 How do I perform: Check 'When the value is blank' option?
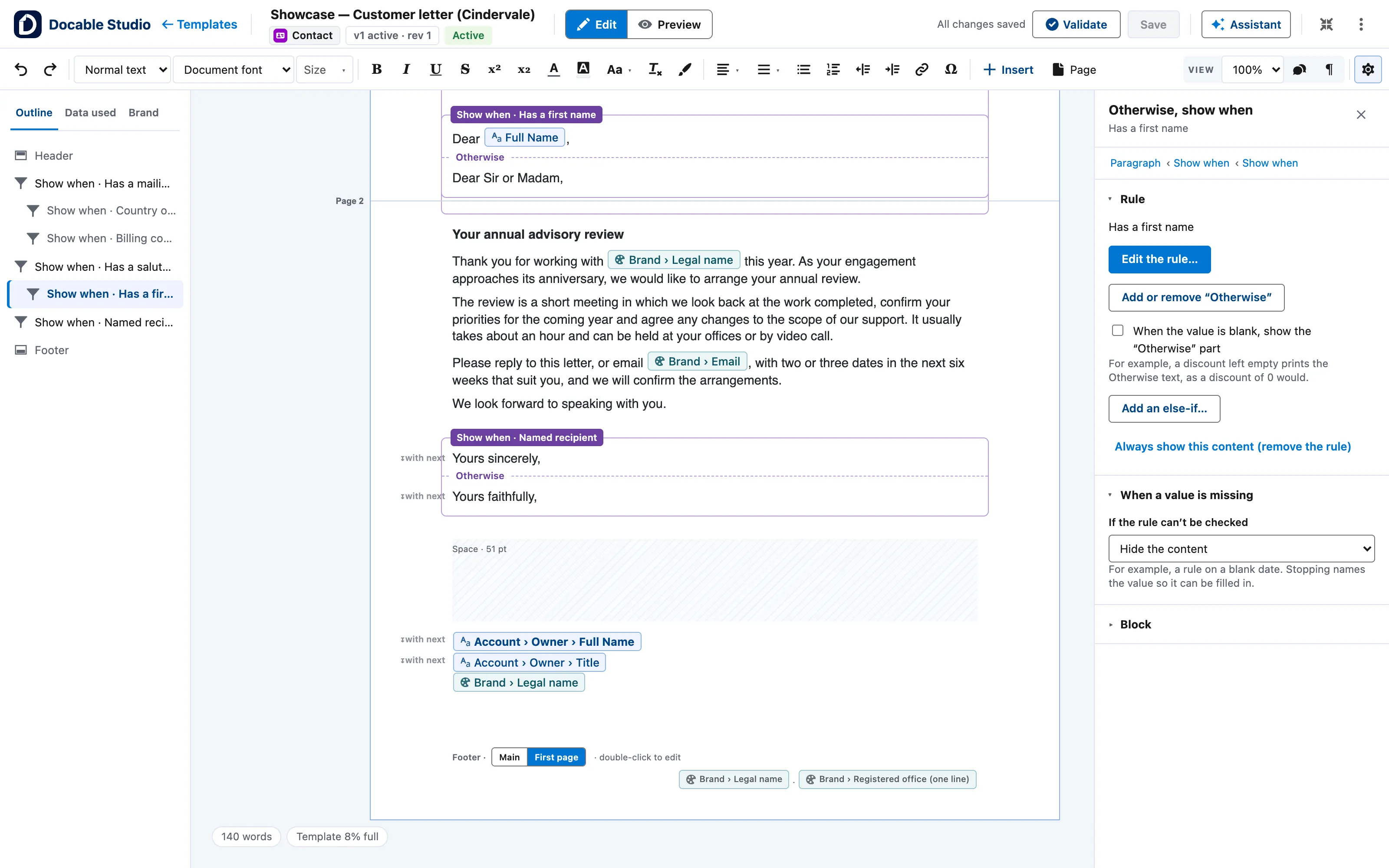tap(1118, 331)
